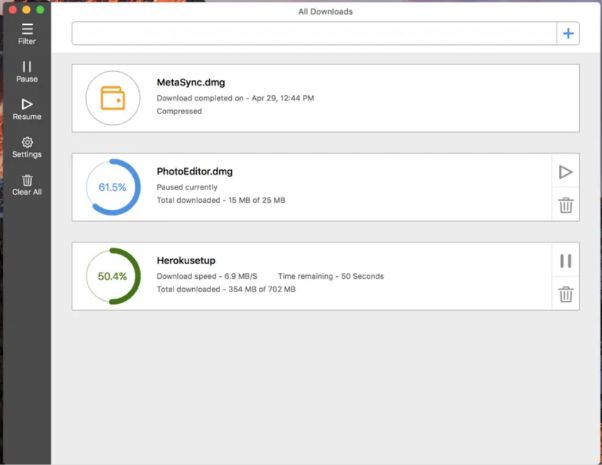Click Clear All trash icon in sidebar
This screenshot has width=602, height=465.
[x=27, y=185]
